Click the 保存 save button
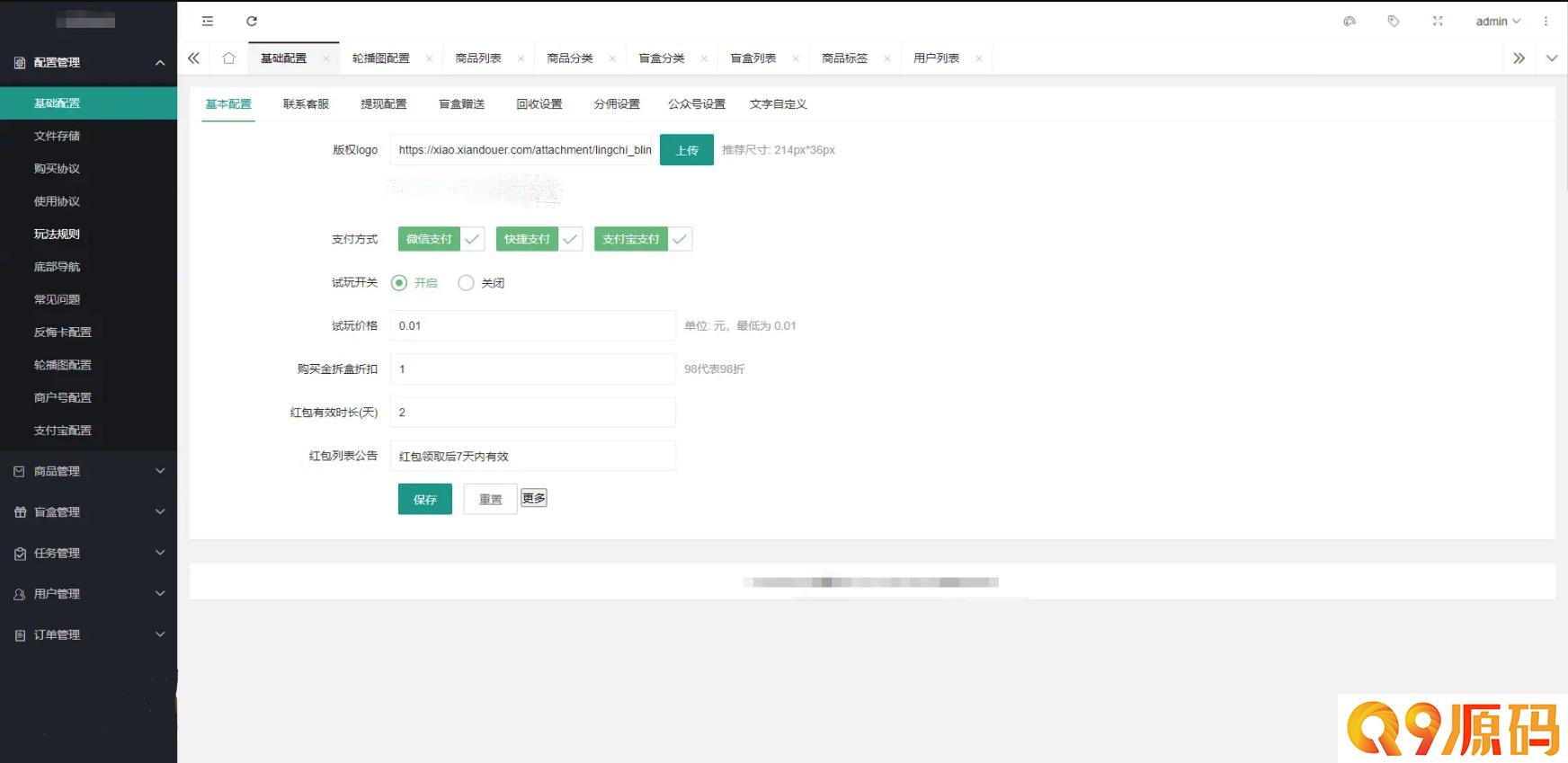 pos(425,499)
